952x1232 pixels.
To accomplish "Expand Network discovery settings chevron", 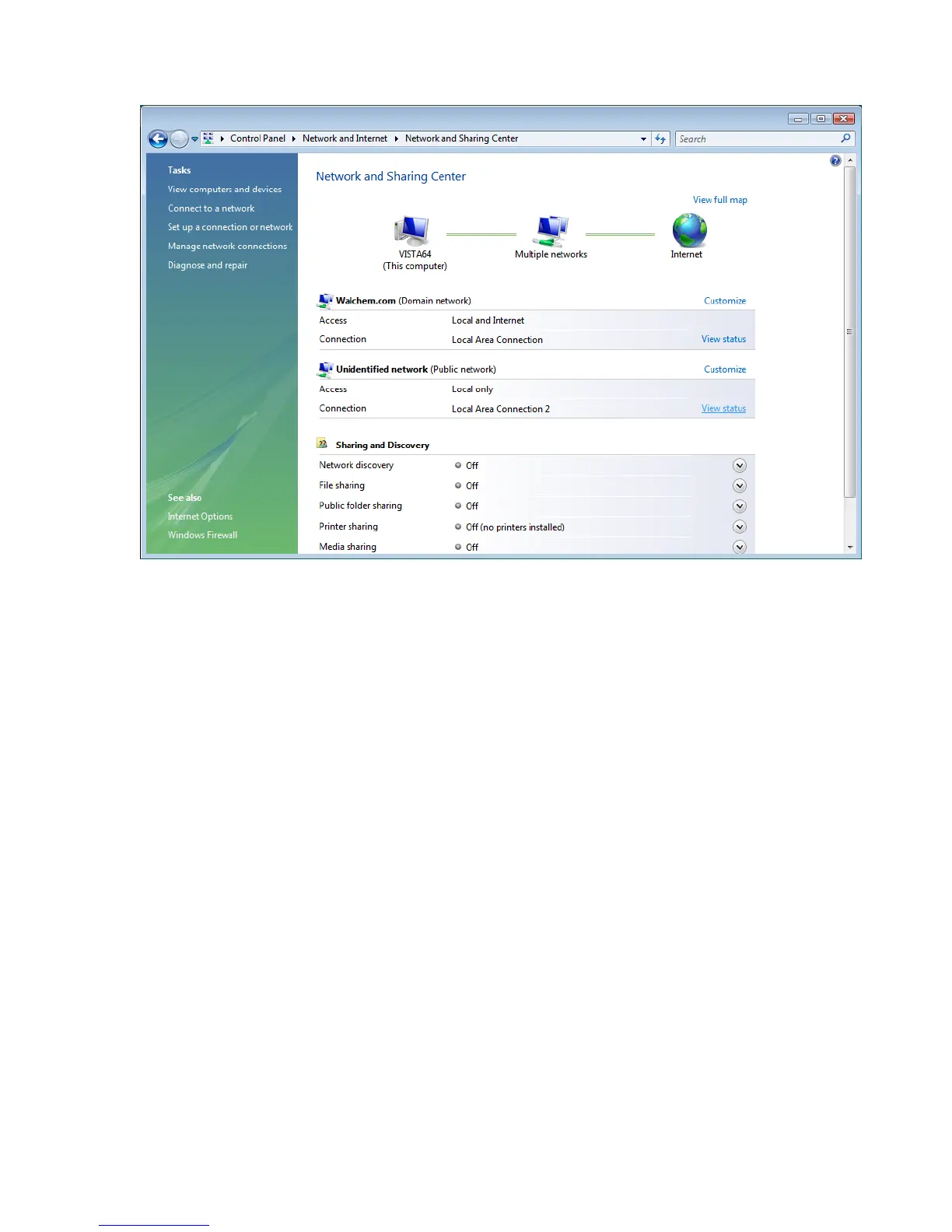I will tap(740, 465).
